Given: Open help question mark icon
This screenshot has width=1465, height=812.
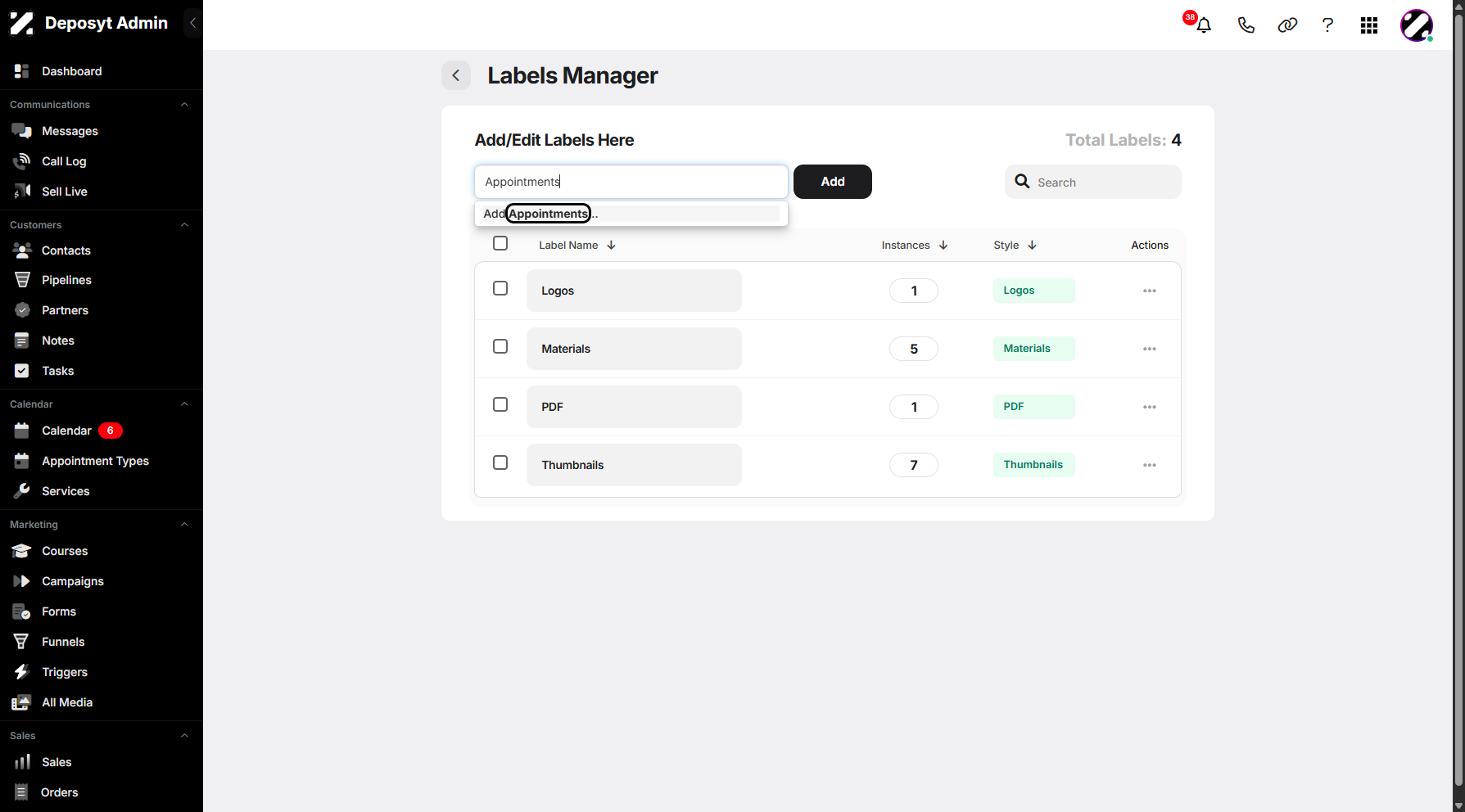Looking at the screenshot, I should [1327, 25].
